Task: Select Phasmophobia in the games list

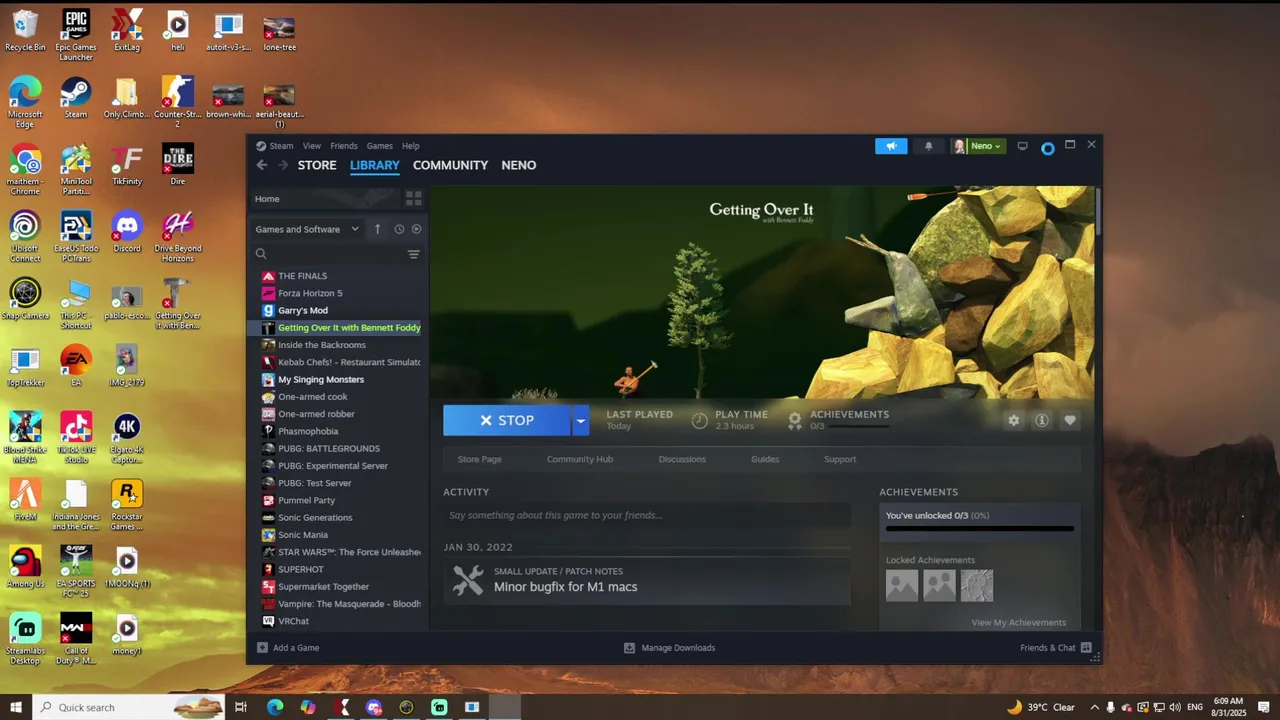Action: point(339,431)
